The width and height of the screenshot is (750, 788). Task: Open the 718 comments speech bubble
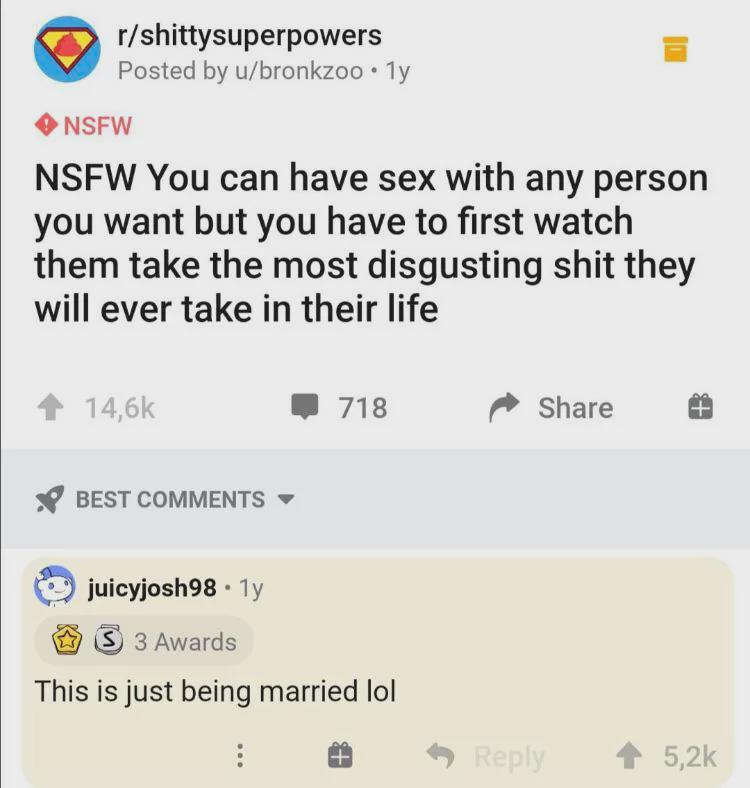click(305, 407)
